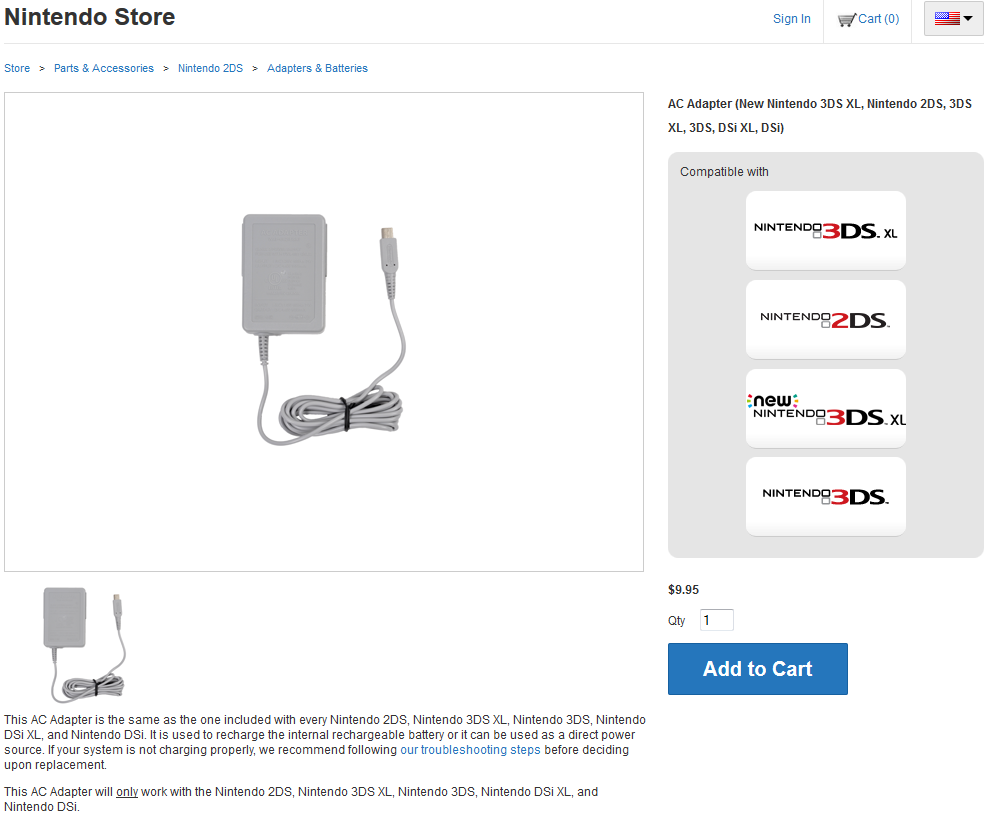Click the AC adapter thumbnail image
The width and height of the screenshot is (991, 816).
[x=84, y=645]
